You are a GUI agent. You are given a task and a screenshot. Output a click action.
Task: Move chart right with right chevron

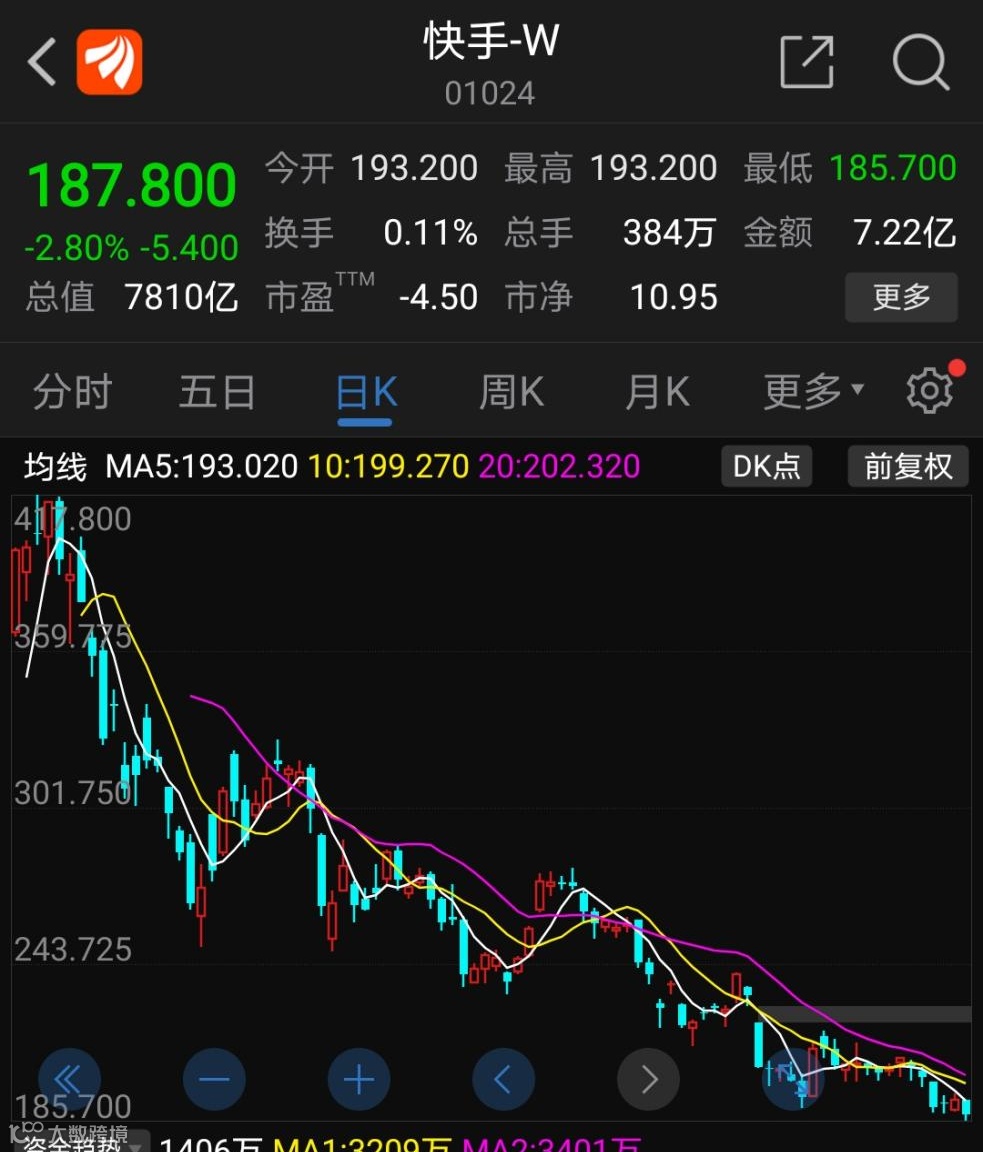pyautogui.click(x=648, y=1079)
